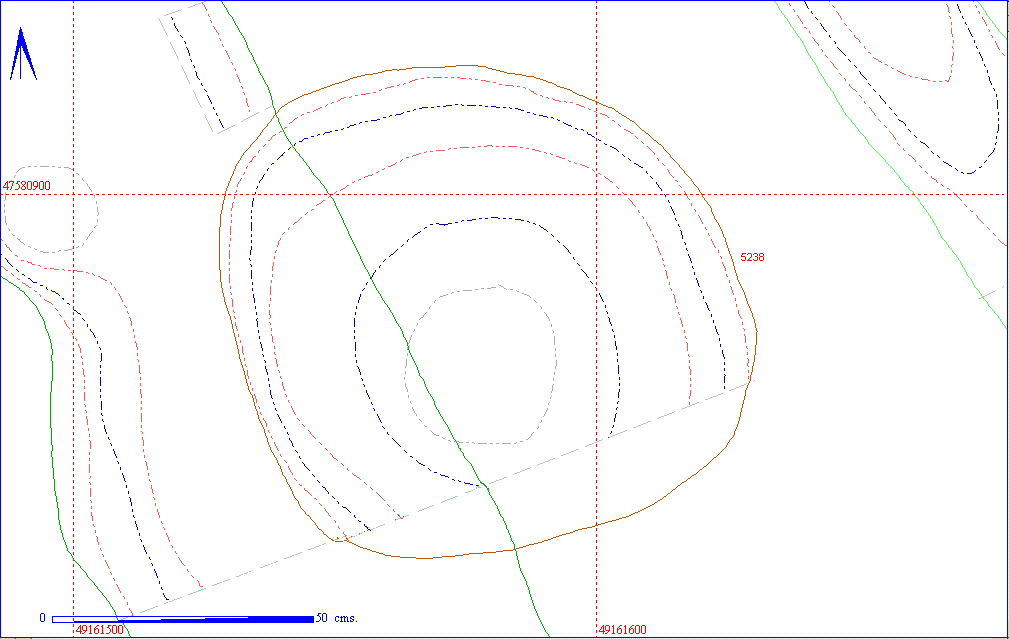Click the blue north arrow symbol
This screenshot has height=639, width=1009.
pyautogui.click(x=23, y=54)
